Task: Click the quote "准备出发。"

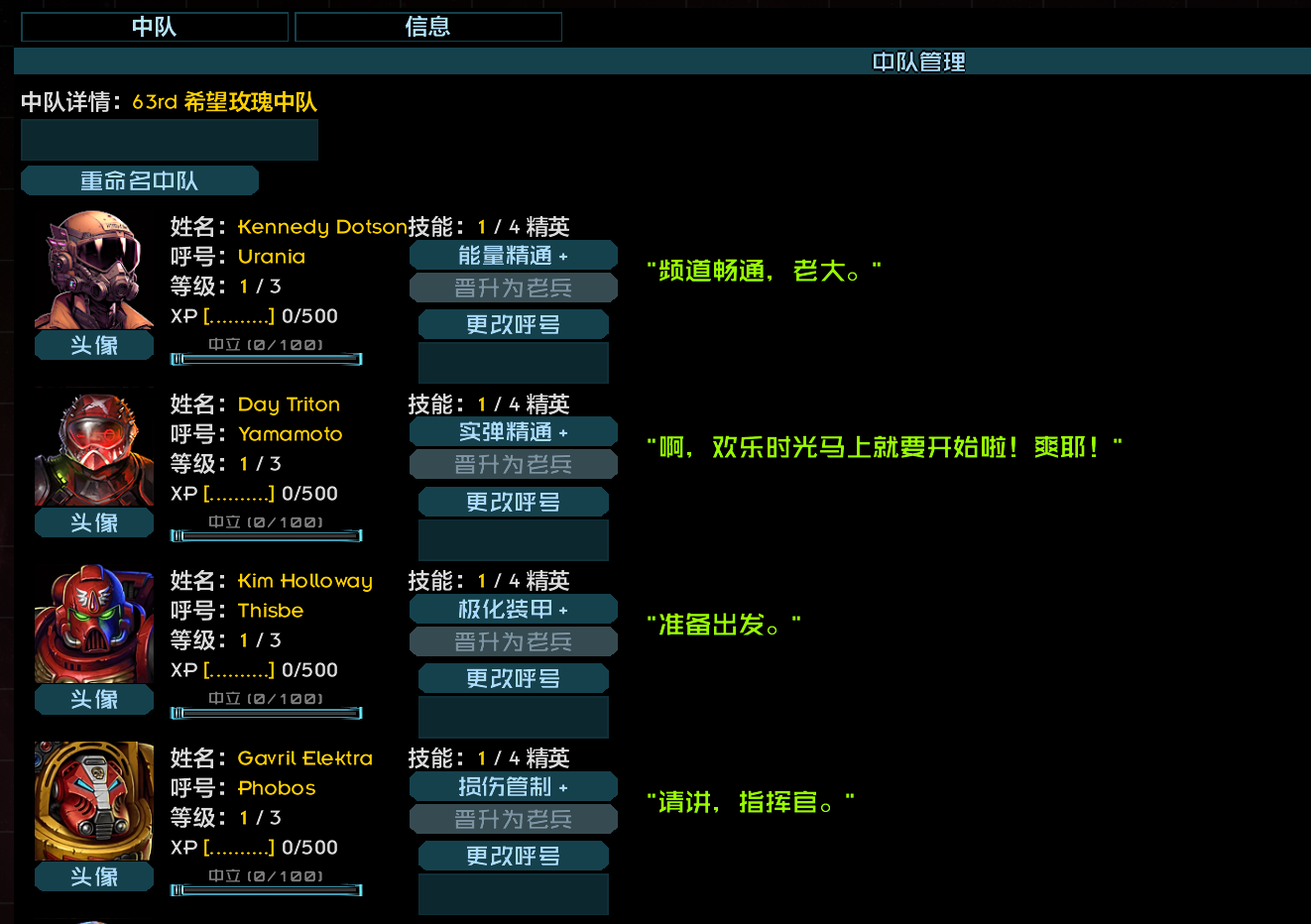Action: tap(724, 625)
